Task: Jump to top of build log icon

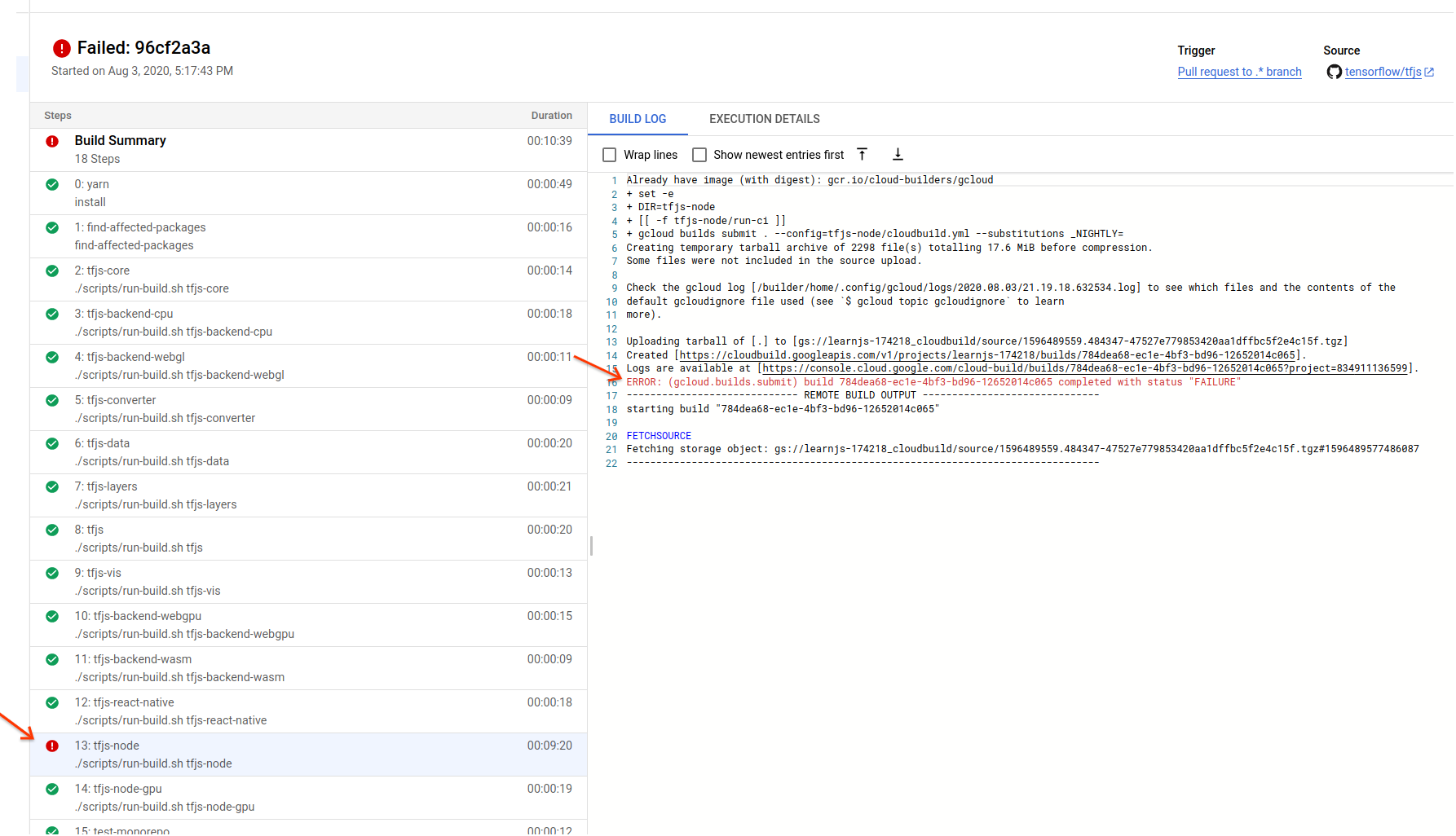Action: tap(862, 154)
